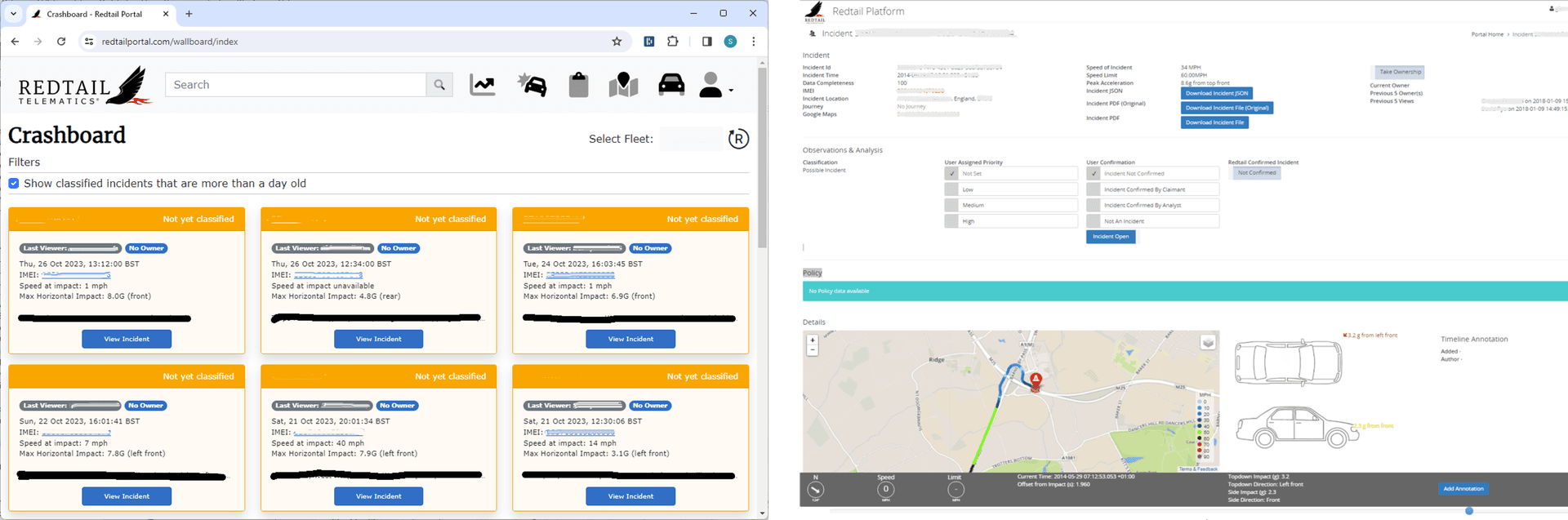Click the incident timeline slider handle

[1468, 511]
